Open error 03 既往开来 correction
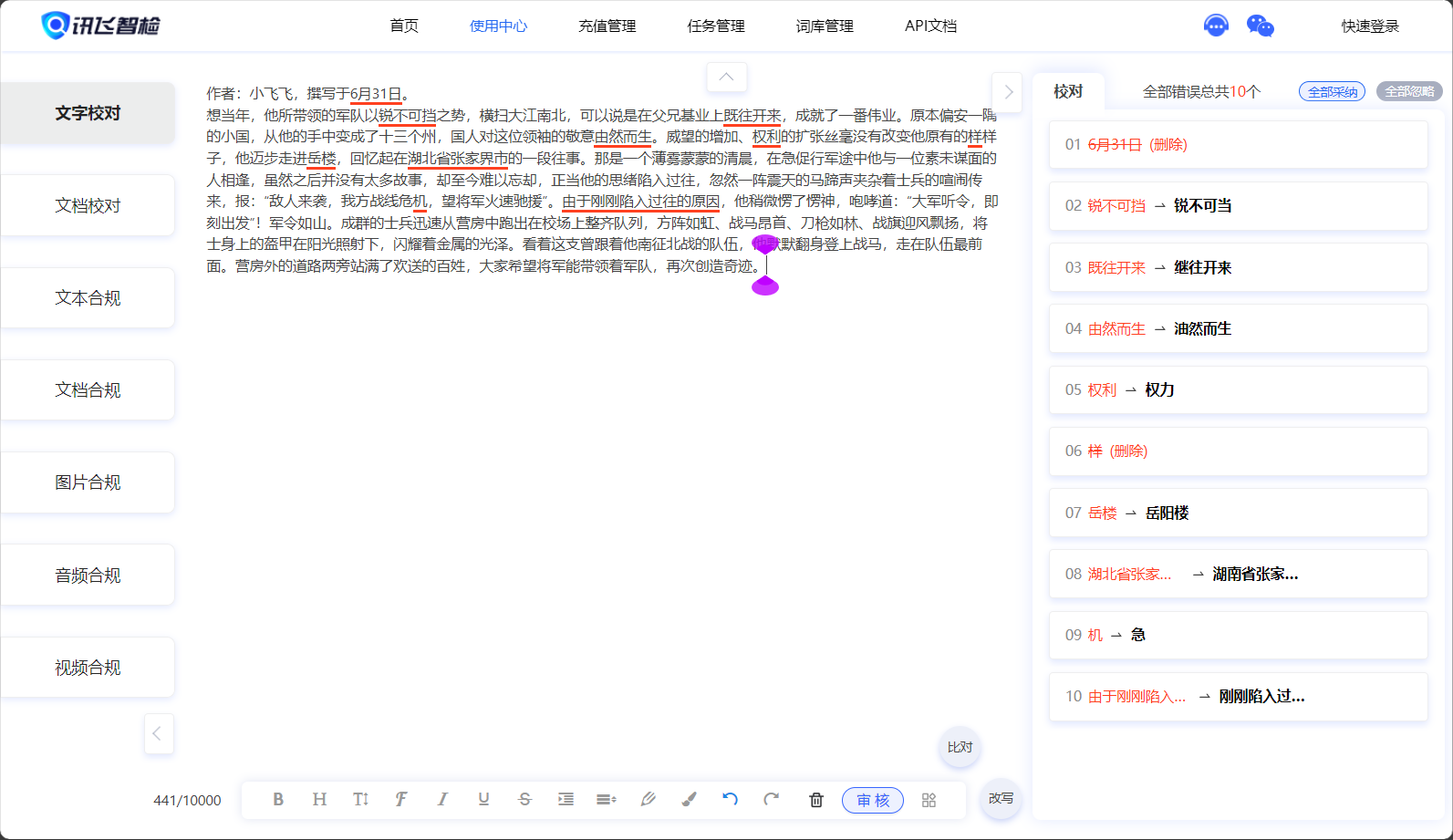This screenshot has width=1453, height=840. (x=1239, y=267)
